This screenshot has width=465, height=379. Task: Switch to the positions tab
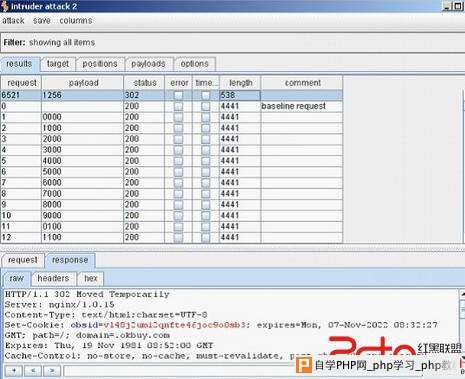coord(100,64)
